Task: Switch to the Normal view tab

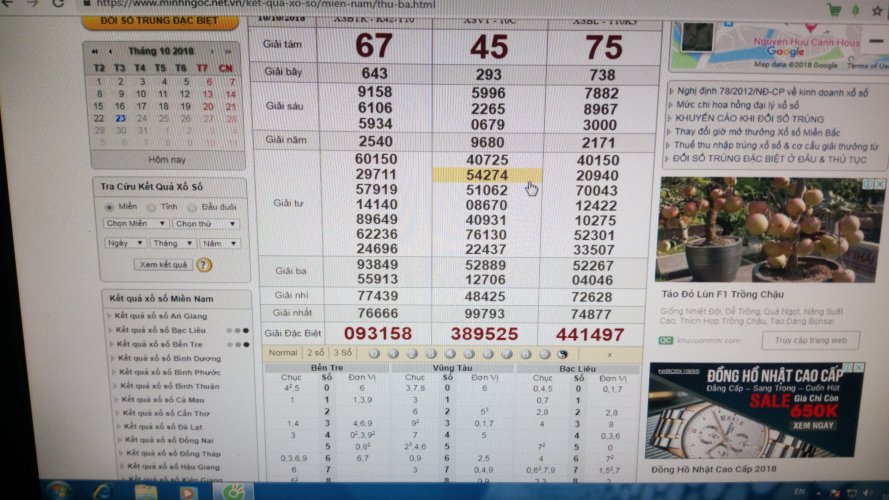Action: [x=283, y=353]
